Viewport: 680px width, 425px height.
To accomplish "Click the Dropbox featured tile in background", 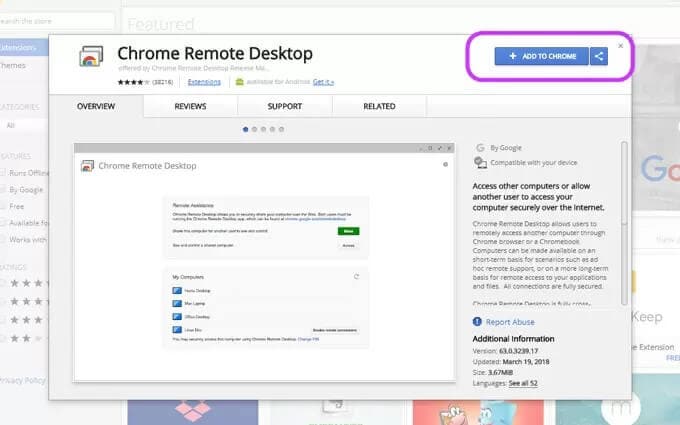I will coord(193,412).
